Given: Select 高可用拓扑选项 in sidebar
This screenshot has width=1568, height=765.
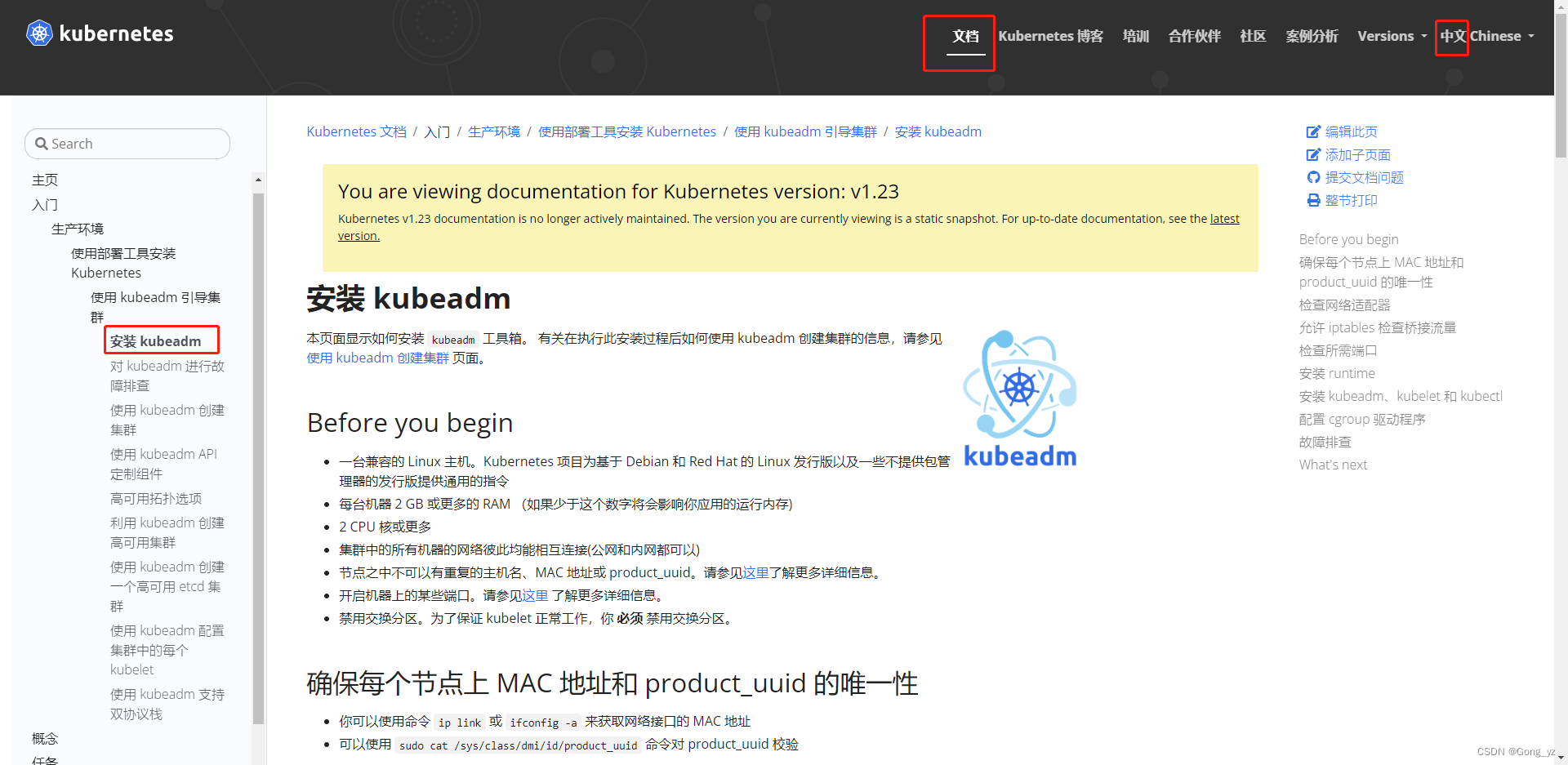Looking at the screenshot, I should [x=156, y=498].
